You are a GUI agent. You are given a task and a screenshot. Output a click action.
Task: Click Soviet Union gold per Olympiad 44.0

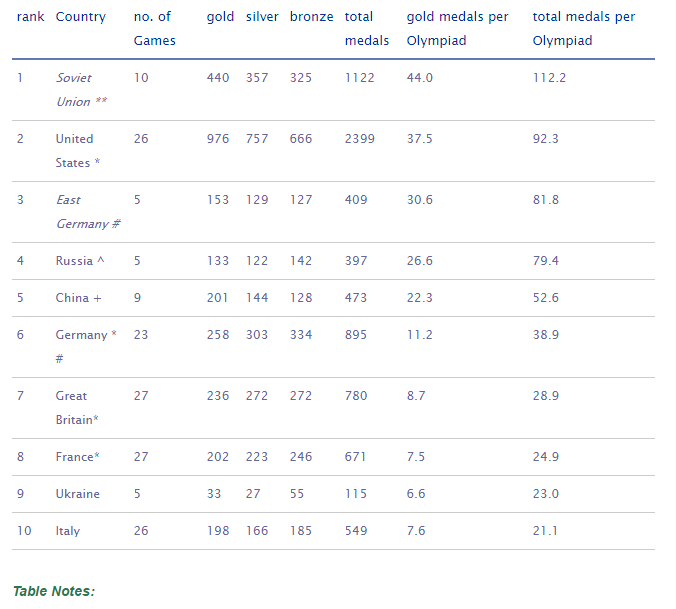[x=419, y=78]
